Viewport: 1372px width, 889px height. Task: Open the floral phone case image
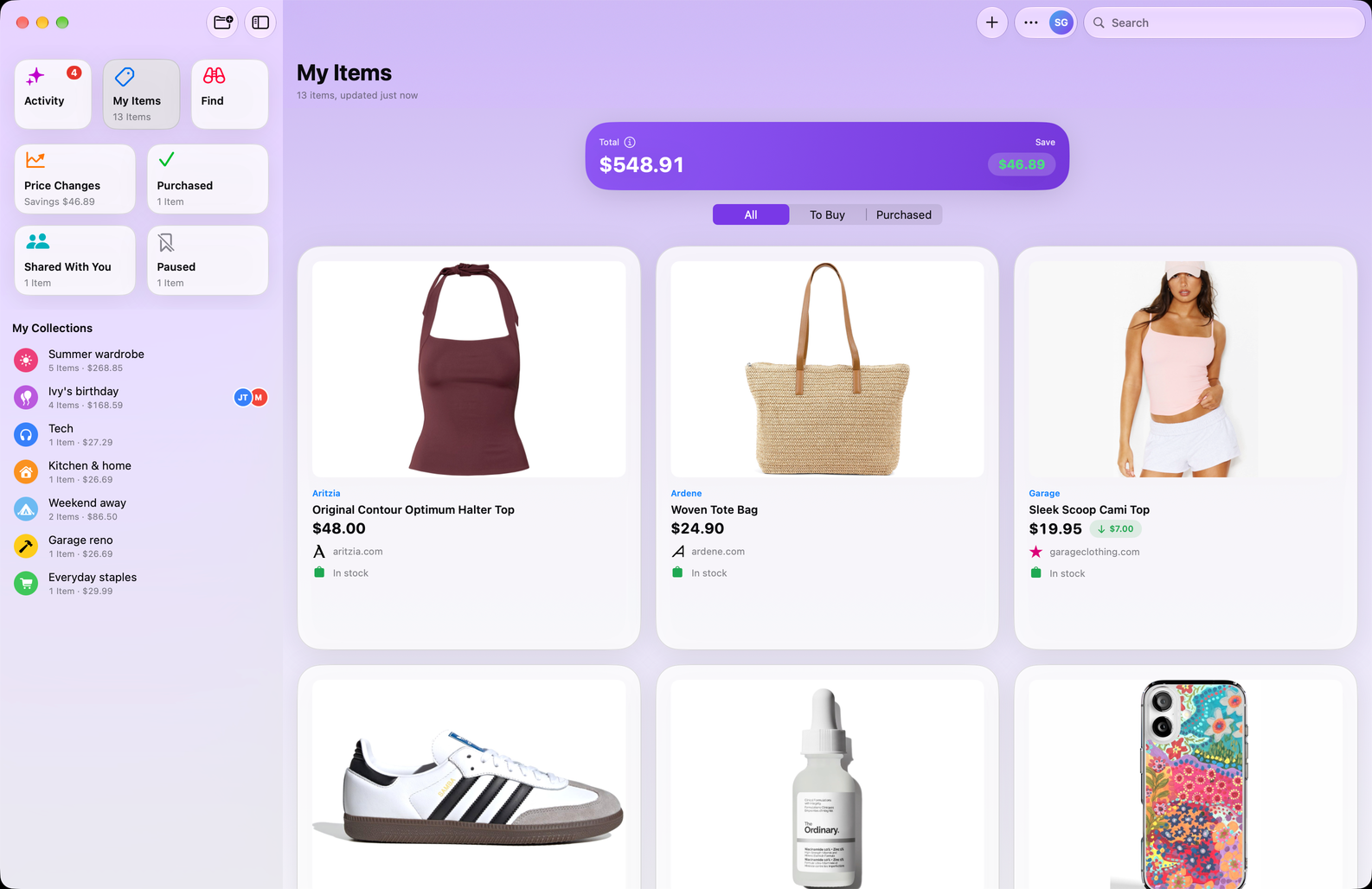[1185, 784]
